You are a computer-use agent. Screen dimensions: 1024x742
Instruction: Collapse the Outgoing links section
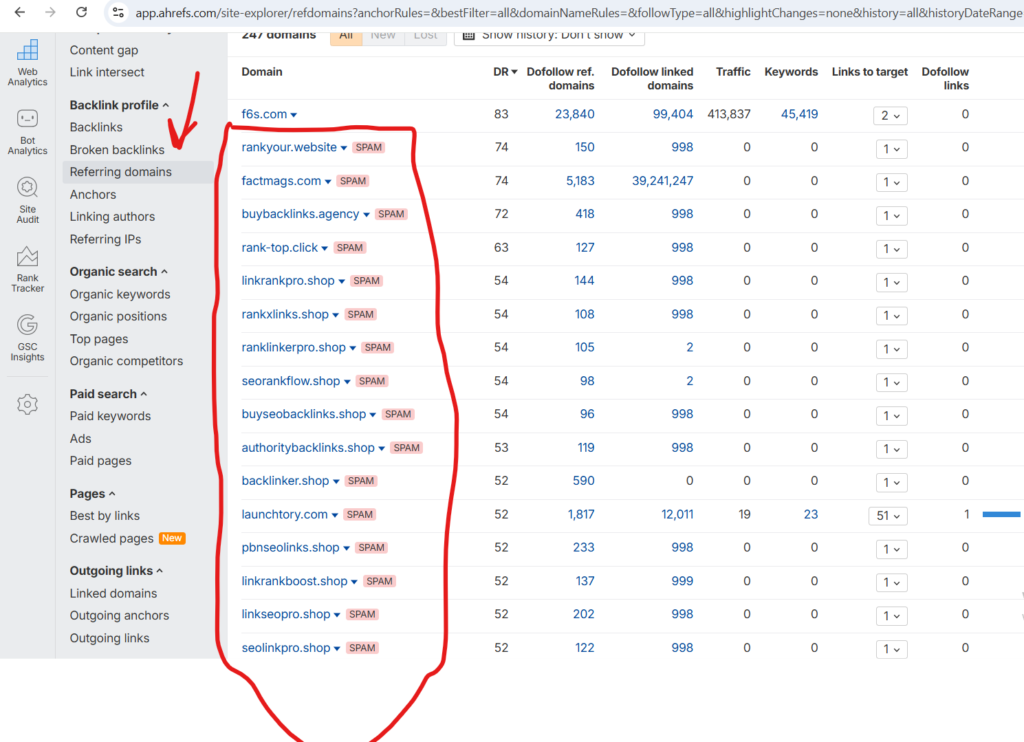point(116,571)
